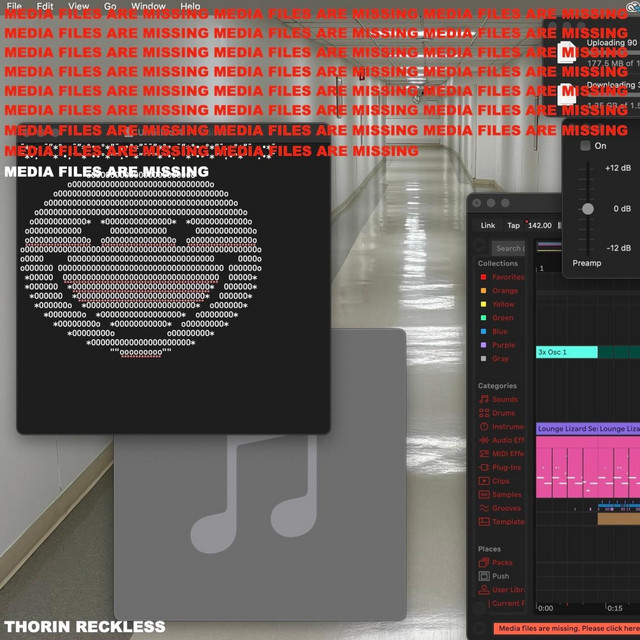
Task: Click the Preamp label
Action: tap(587, 263)
